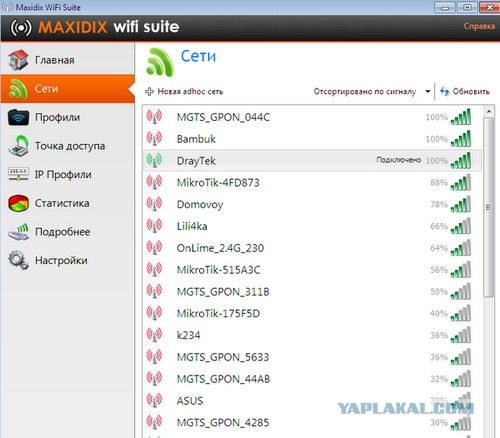Click the large green RSS-style Сети header icon
The height and width of the screenshot is (438, 500).
(160, 62)
